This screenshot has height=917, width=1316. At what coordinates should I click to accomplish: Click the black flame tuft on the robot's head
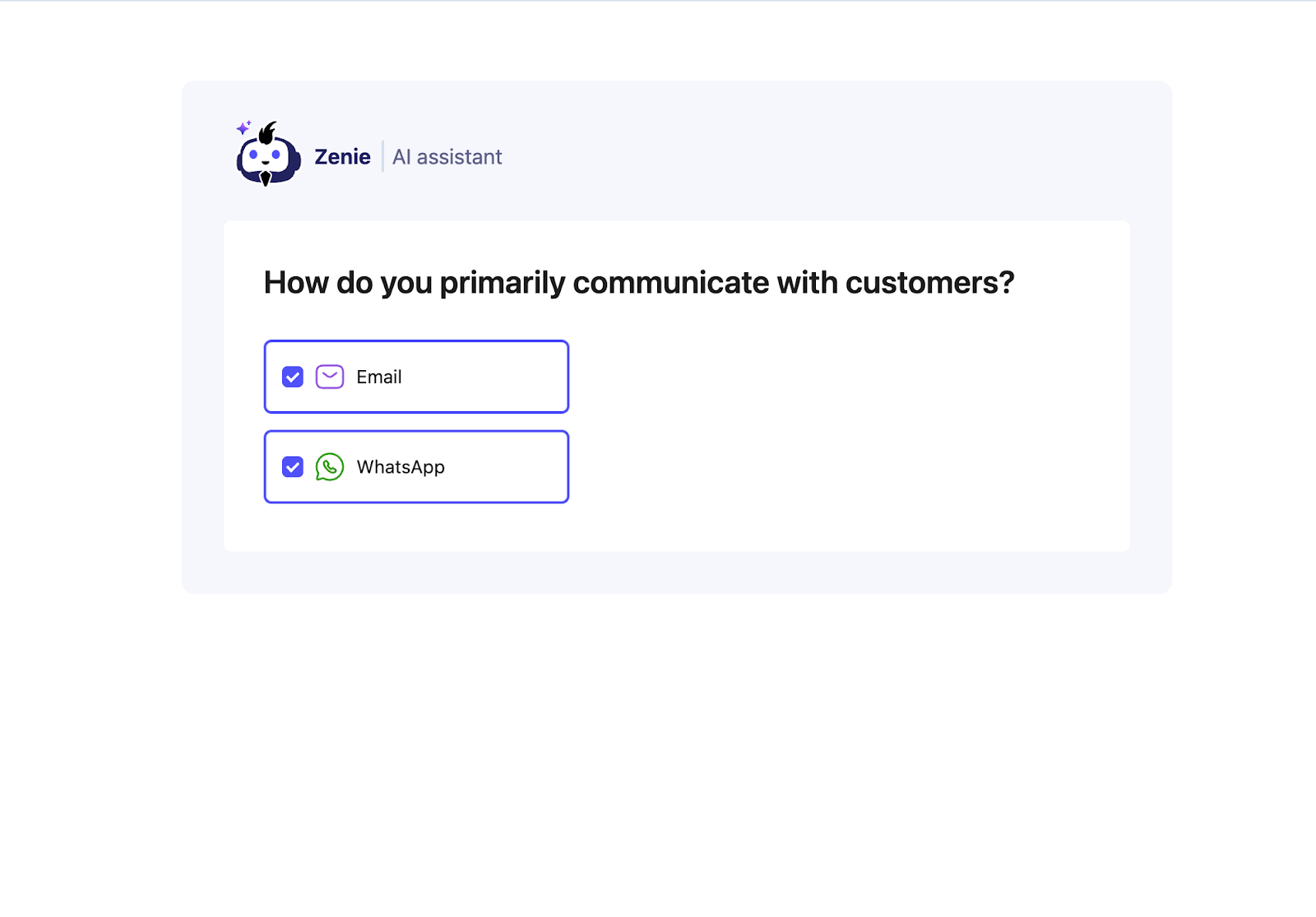pos(267,132)
